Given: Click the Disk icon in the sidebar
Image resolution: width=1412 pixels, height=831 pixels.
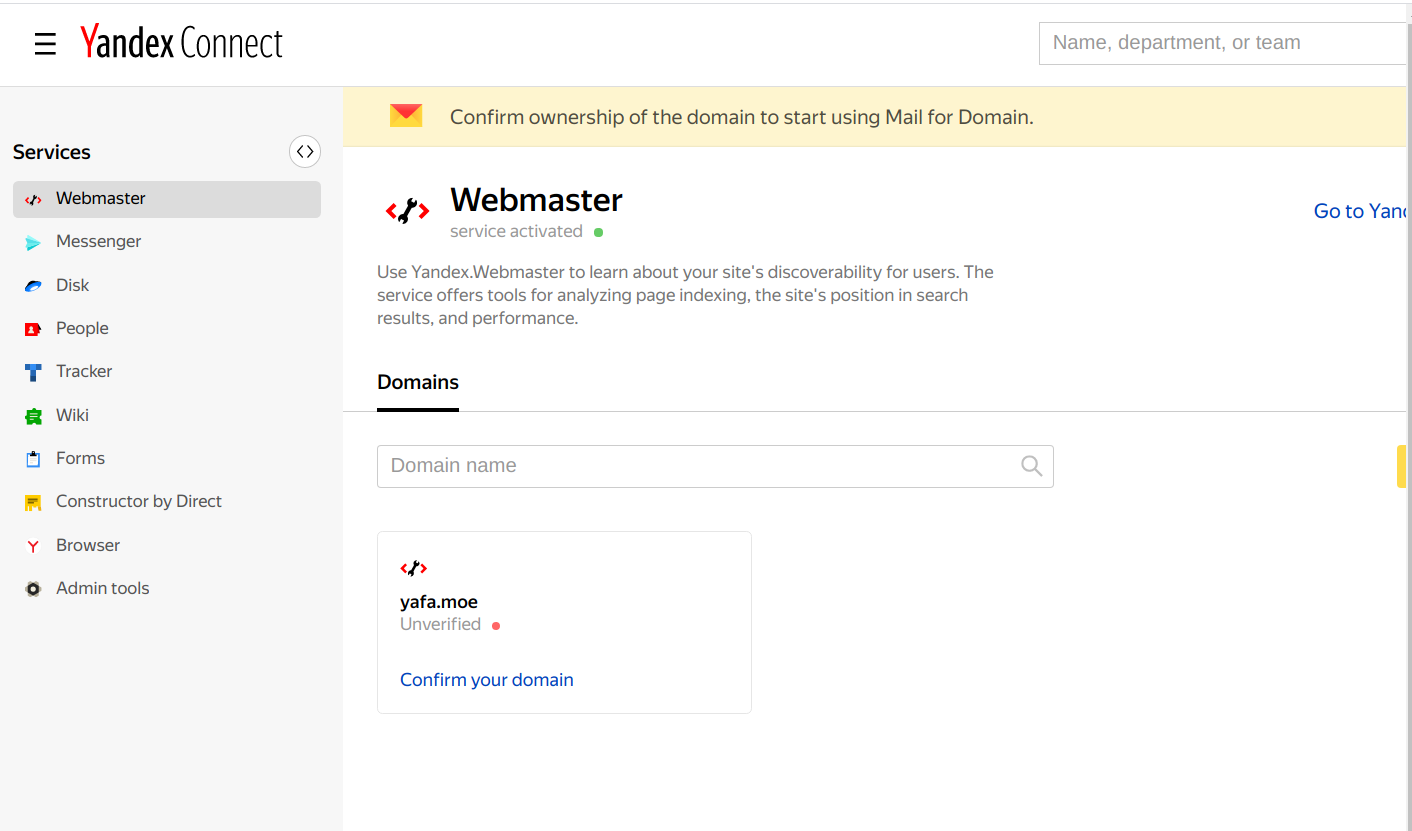Looking at the screenshot, I should pyautogui.click(x=33, y=286).
